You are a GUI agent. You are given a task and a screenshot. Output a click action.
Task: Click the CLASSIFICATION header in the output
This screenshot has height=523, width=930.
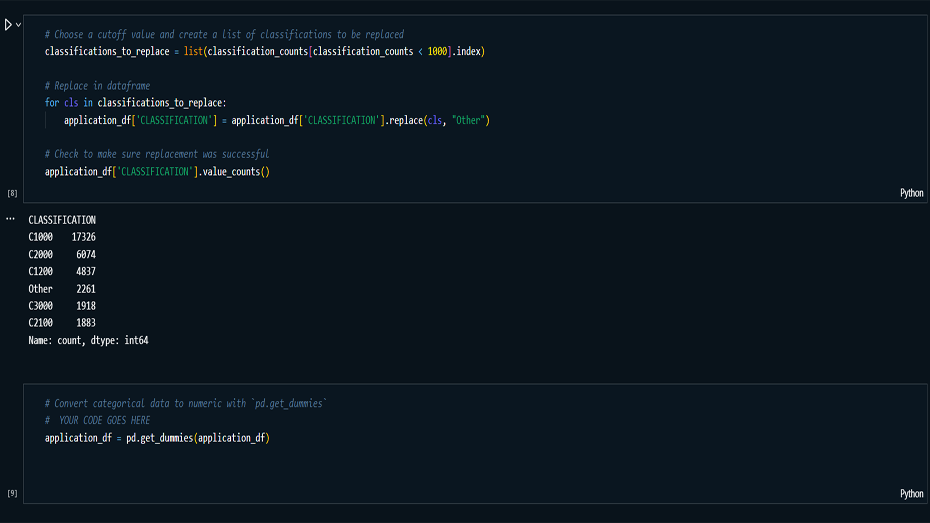click(x=62, y=220)
